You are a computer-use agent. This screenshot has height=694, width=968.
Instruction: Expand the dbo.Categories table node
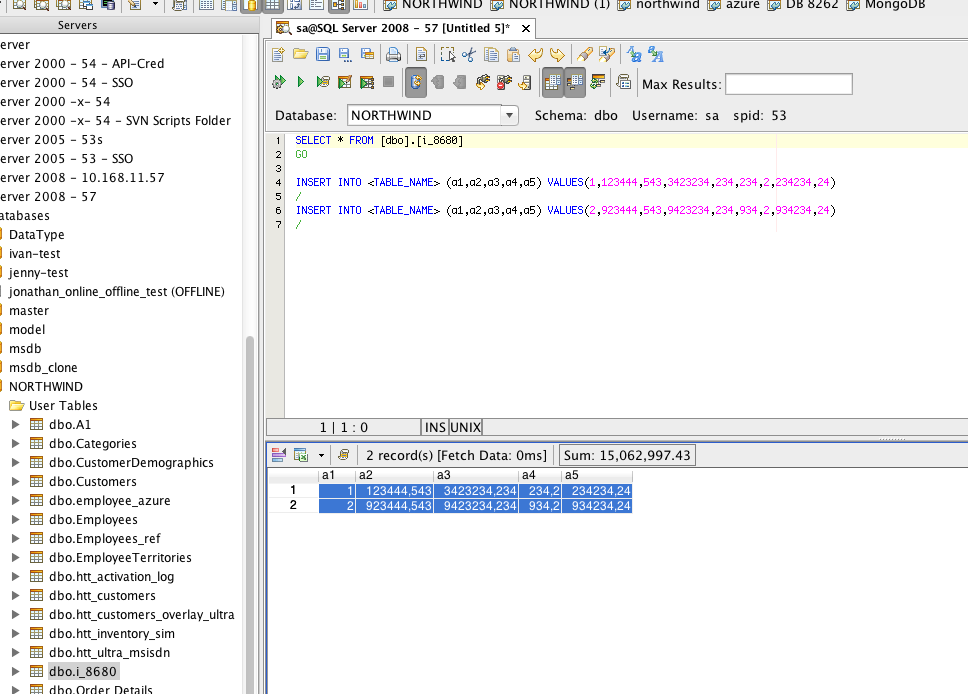point(16,443)
